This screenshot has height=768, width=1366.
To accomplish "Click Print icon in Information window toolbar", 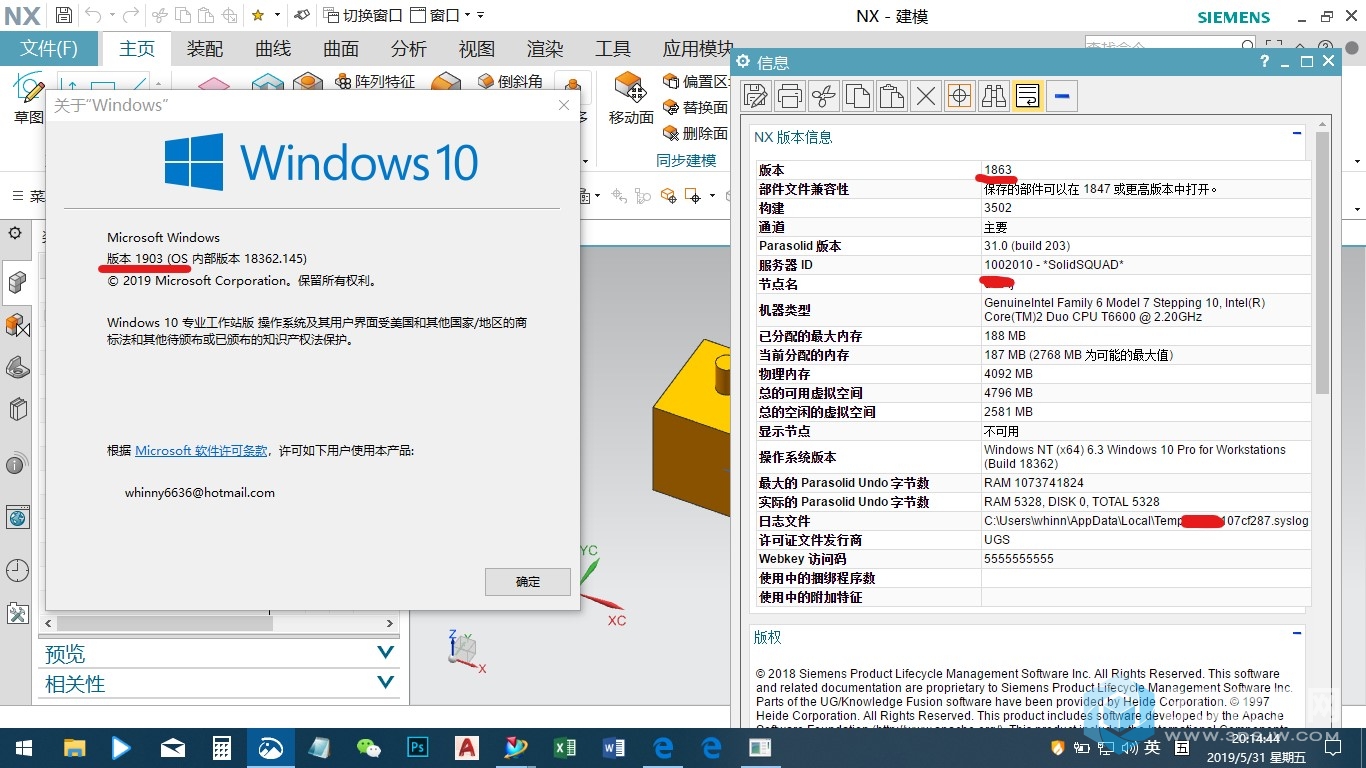I will (790, 96).
